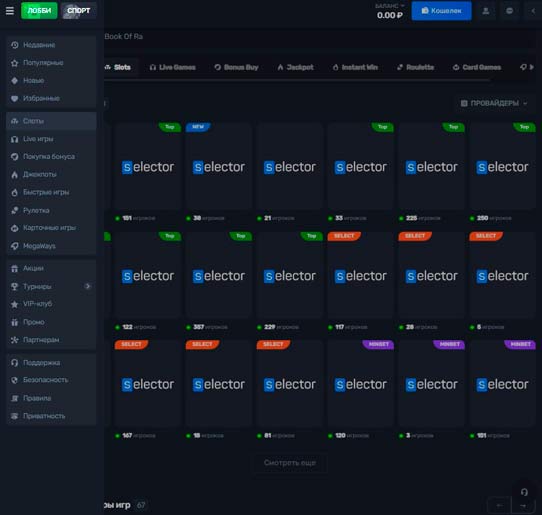Open the hamburger menu icon
This screenshot has height=515, width=542.
coord(10,11)
